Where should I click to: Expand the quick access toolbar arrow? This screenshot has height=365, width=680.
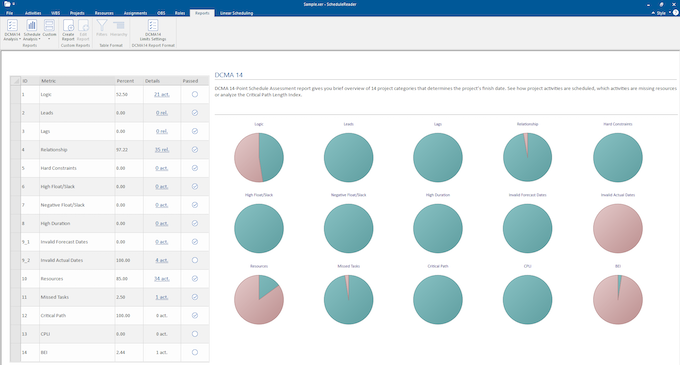14,4
